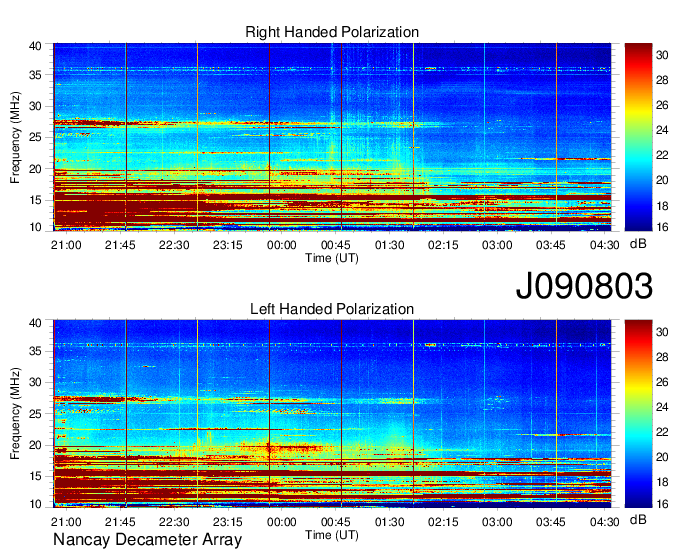This screenshot has width=680, height=552.
Task: Click the "21:45" time tick on Right Handed plot
Action: (x=120, y=245)
